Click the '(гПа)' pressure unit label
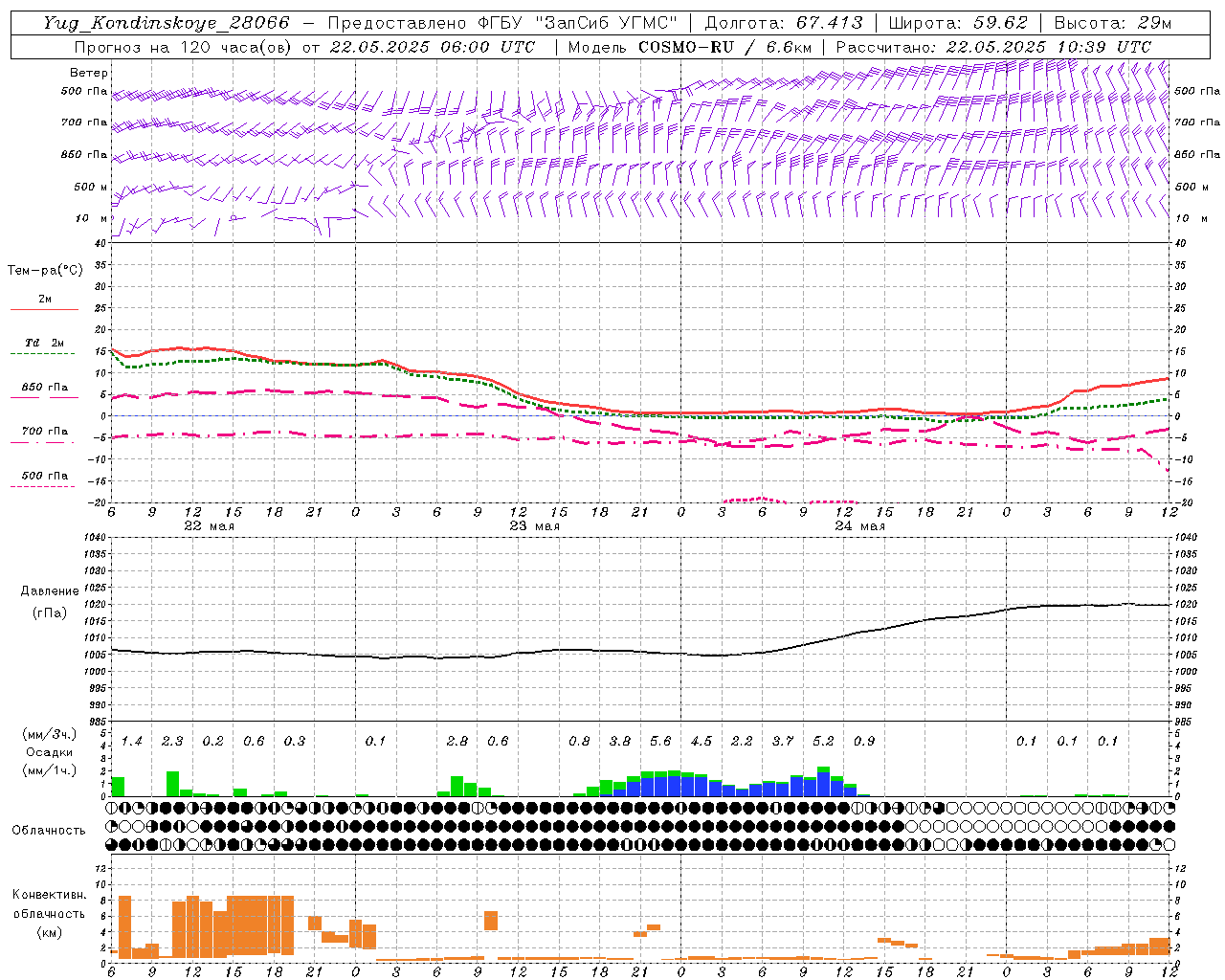The image size is (1225, 980). [x=50, y=613]
